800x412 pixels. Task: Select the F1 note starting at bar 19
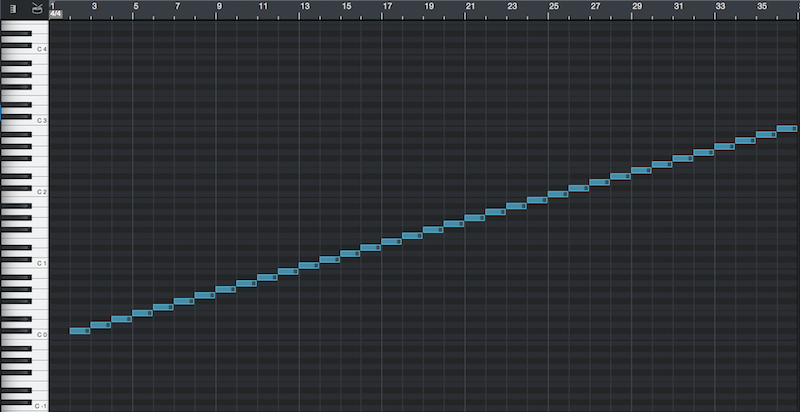(x=434, y=229)
